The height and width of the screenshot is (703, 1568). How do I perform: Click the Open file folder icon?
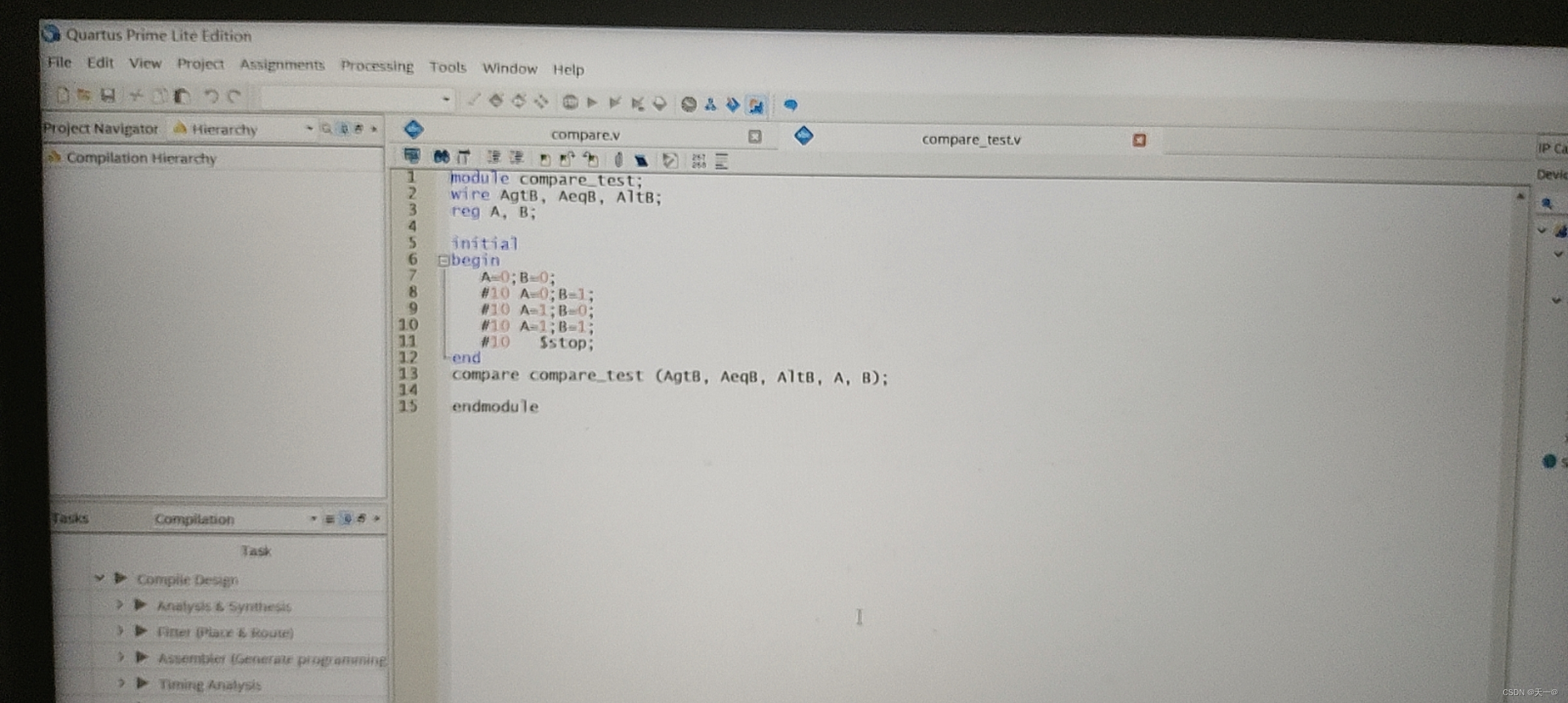click(84, 95)
